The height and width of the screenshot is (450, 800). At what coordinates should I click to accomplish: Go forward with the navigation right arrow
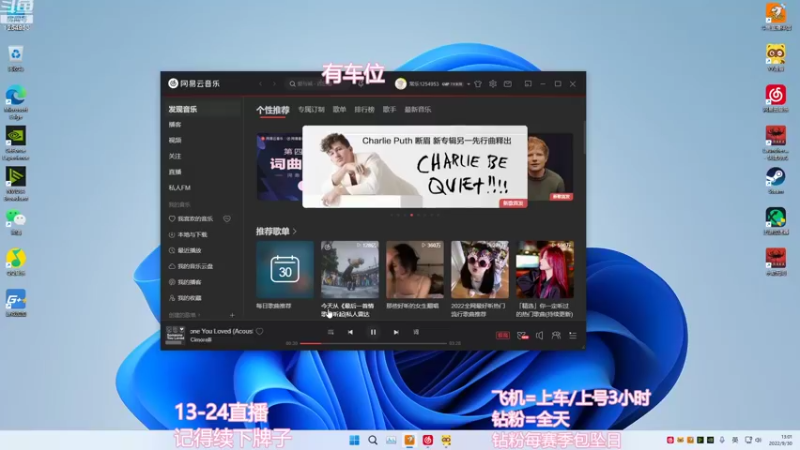pos(274,84)
